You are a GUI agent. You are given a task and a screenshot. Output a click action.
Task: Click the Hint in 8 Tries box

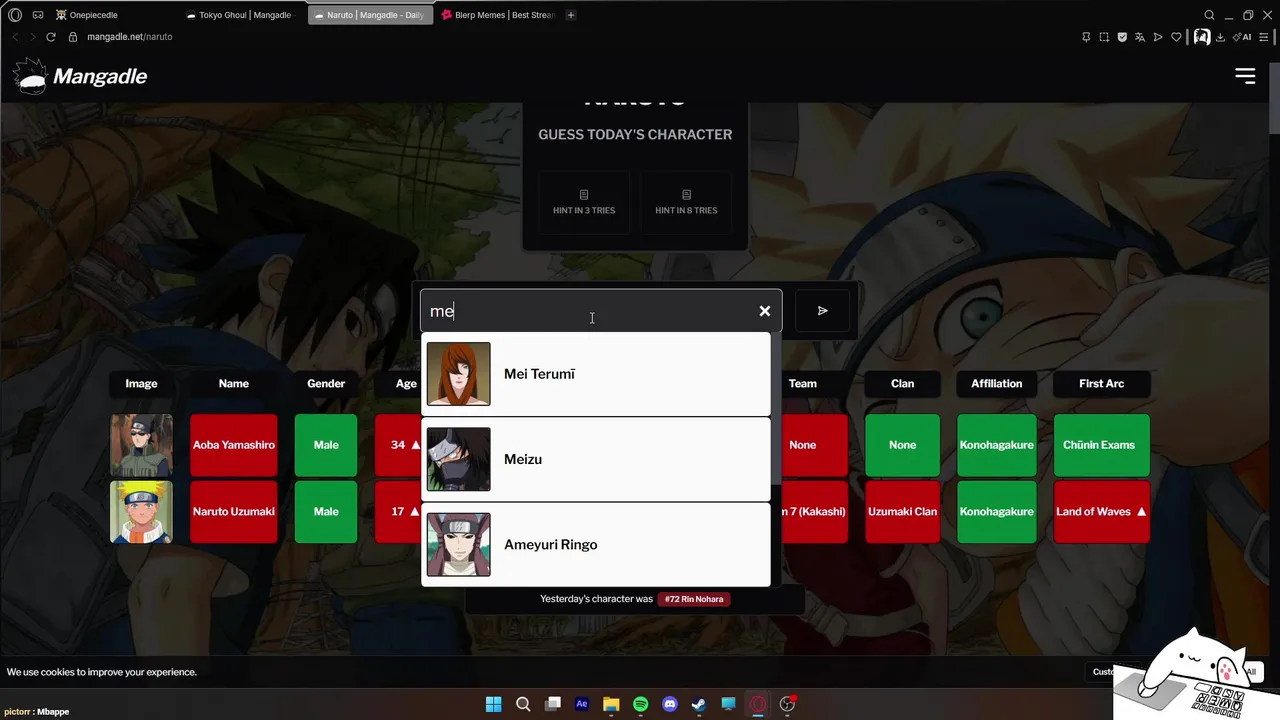coord(686,202)
